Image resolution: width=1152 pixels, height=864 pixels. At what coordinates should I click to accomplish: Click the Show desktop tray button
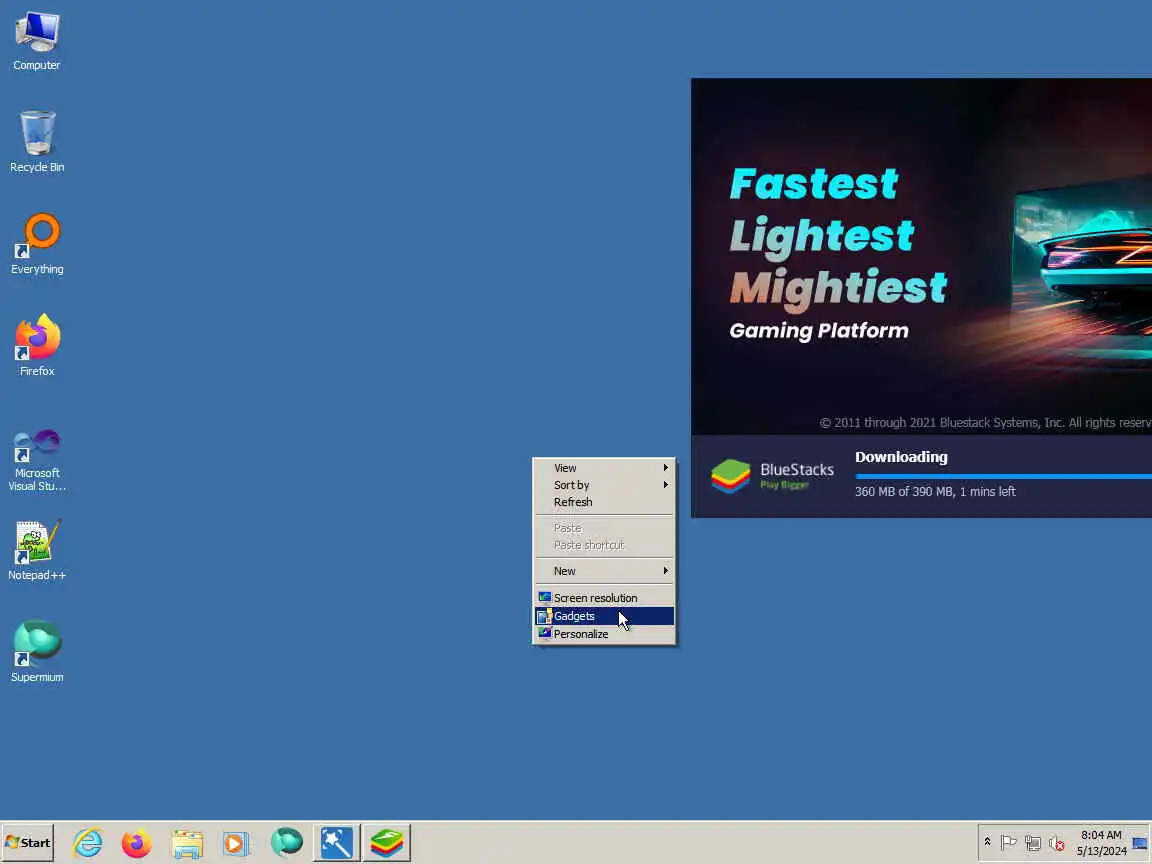pos(1140,843)
